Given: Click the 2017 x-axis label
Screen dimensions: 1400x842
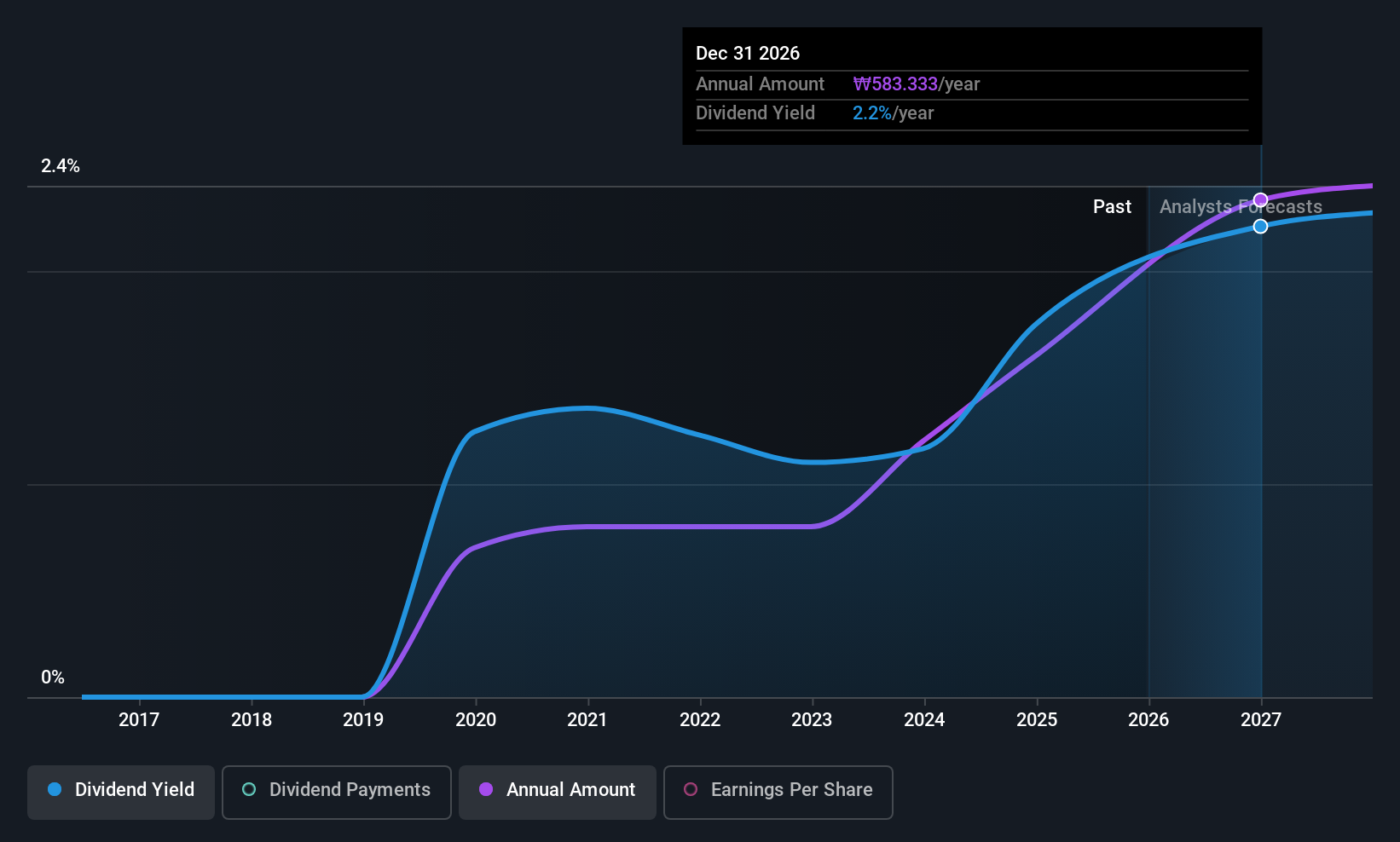Looking at the screenshot, I should tap(139, 719).
